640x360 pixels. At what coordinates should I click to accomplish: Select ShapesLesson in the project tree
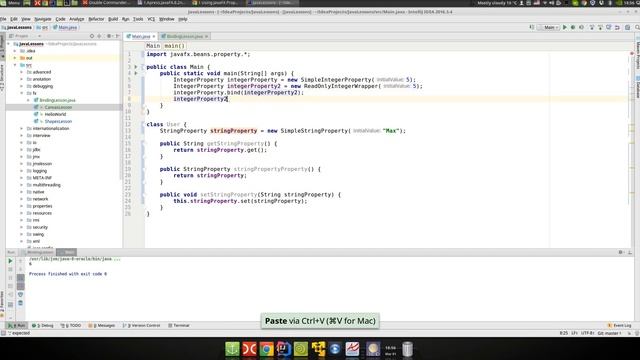[58, 121]
